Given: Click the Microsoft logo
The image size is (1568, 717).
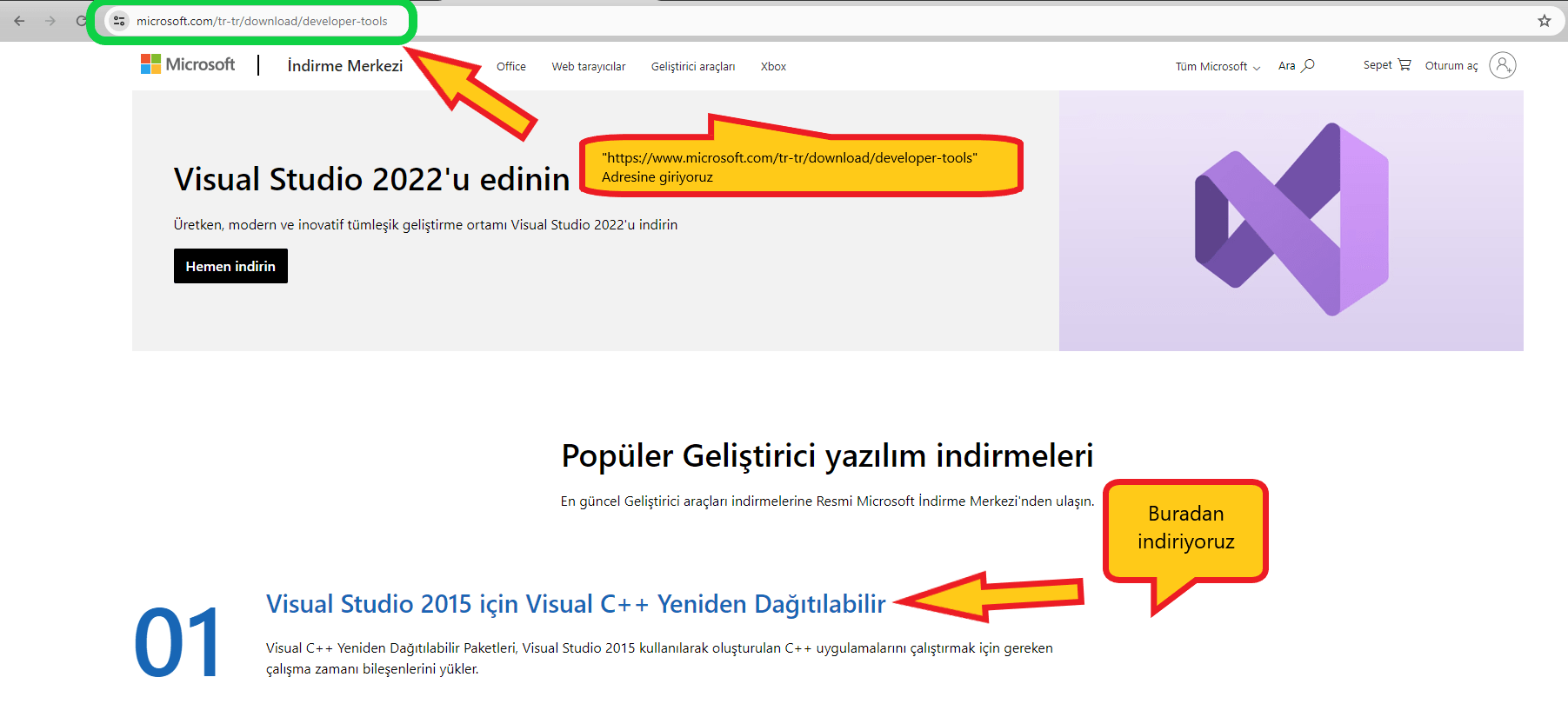Looking at the screenshot, I should tap(188, 64).
